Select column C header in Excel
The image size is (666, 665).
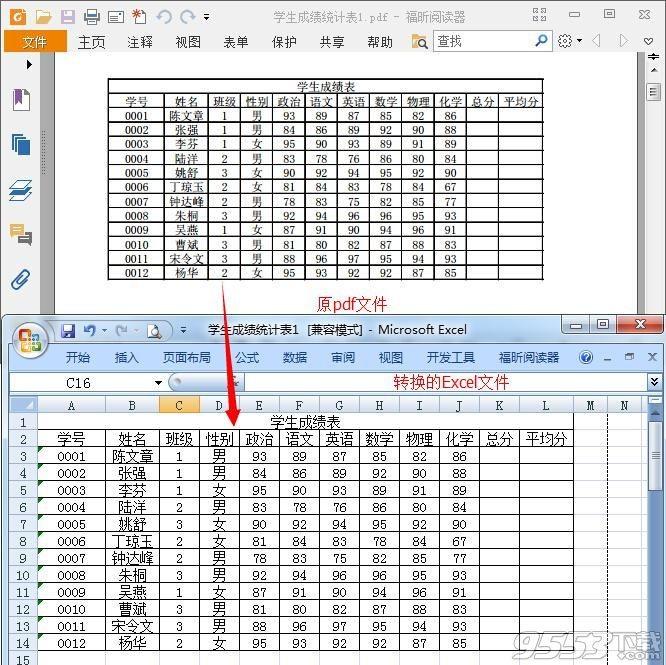[179, 406]
